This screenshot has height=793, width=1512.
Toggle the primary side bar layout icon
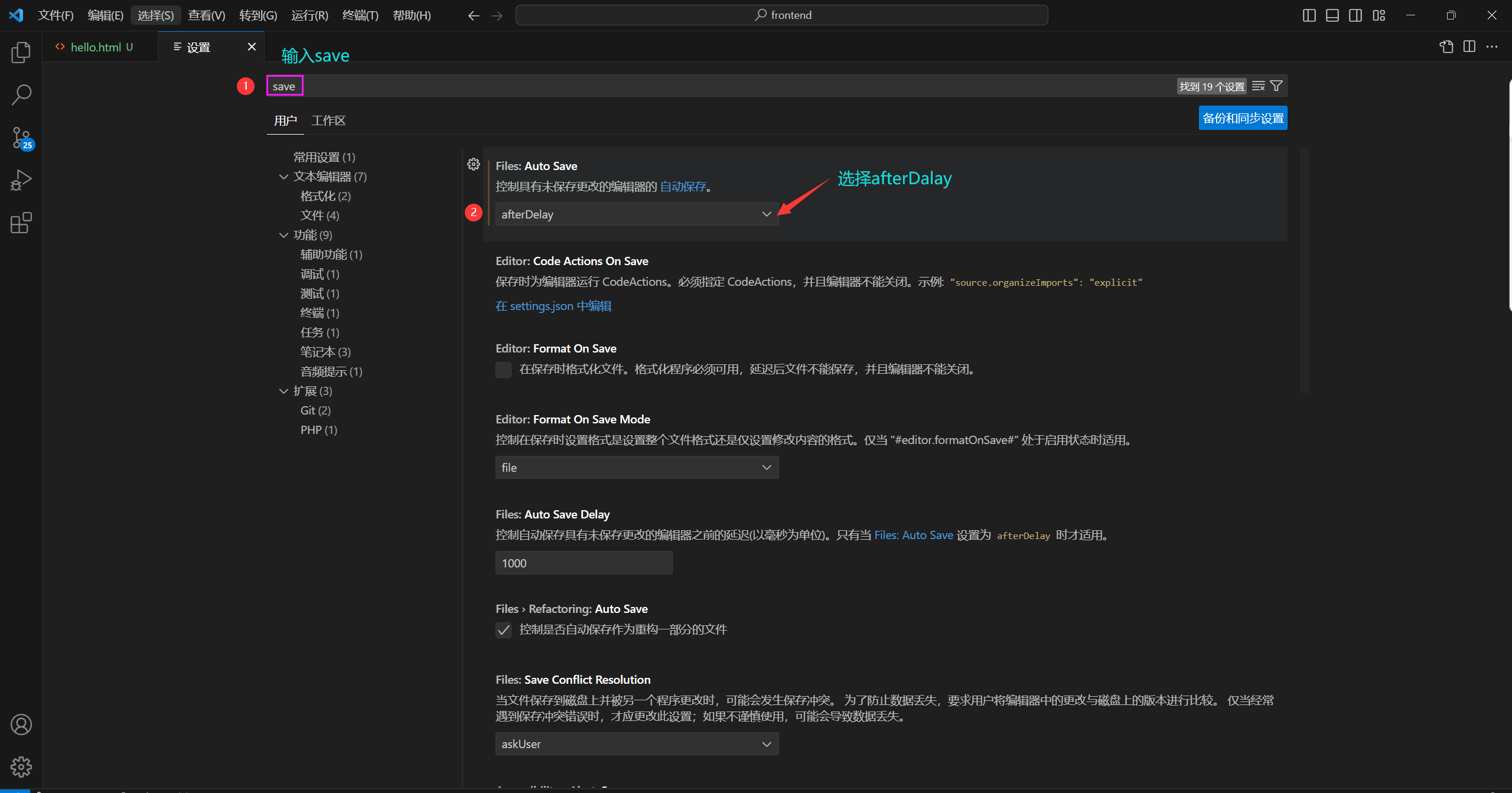pos(1309,15)
